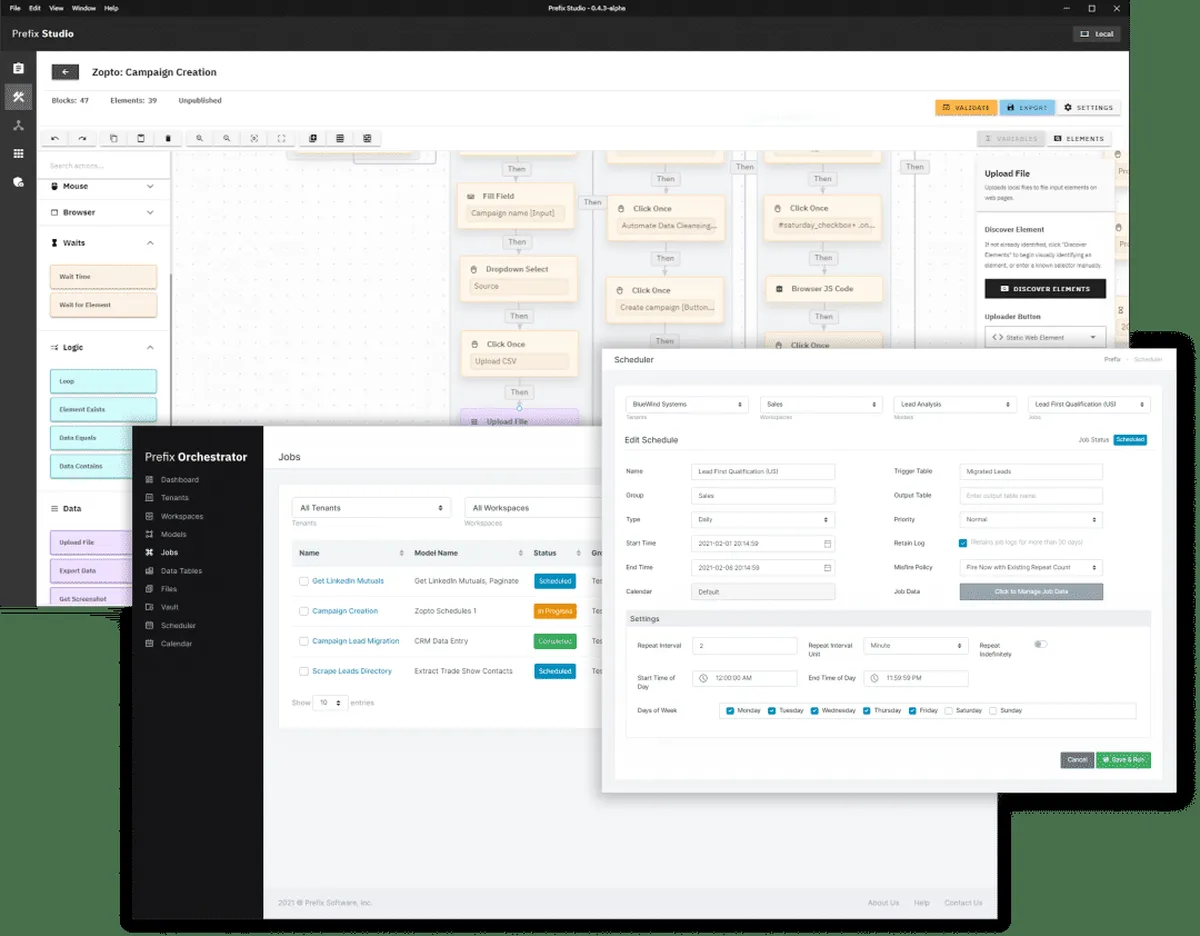Open the Priority dropdown set to Normal
The width and height of the screenshot is (1200, 936).
1030,520
